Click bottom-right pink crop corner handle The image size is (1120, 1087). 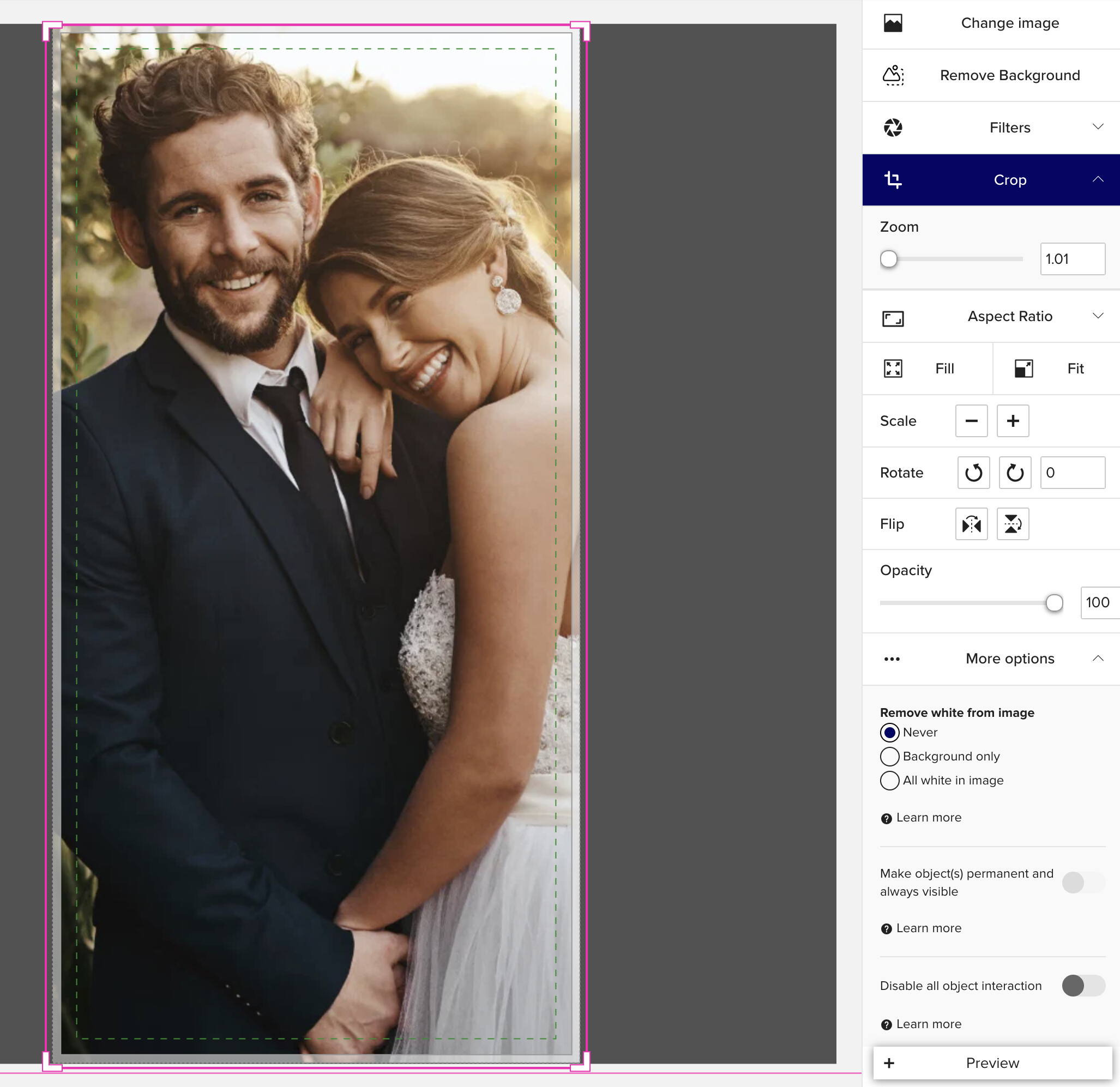tap(580, 1062)
